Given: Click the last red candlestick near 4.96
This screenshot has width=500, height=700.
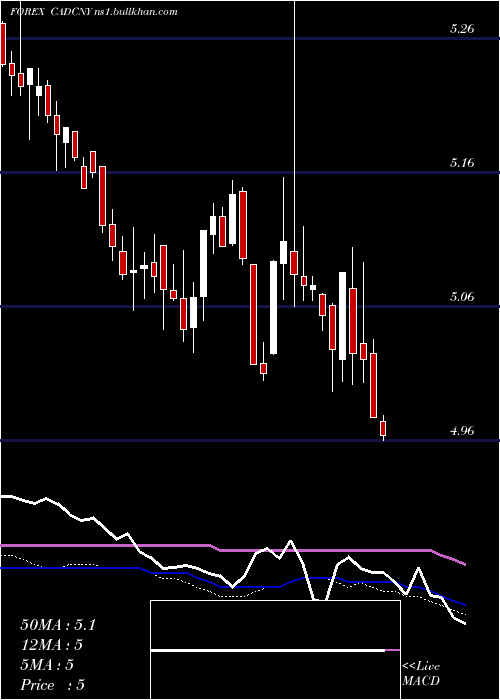Looking at the screenshot, I should (383, 428).
